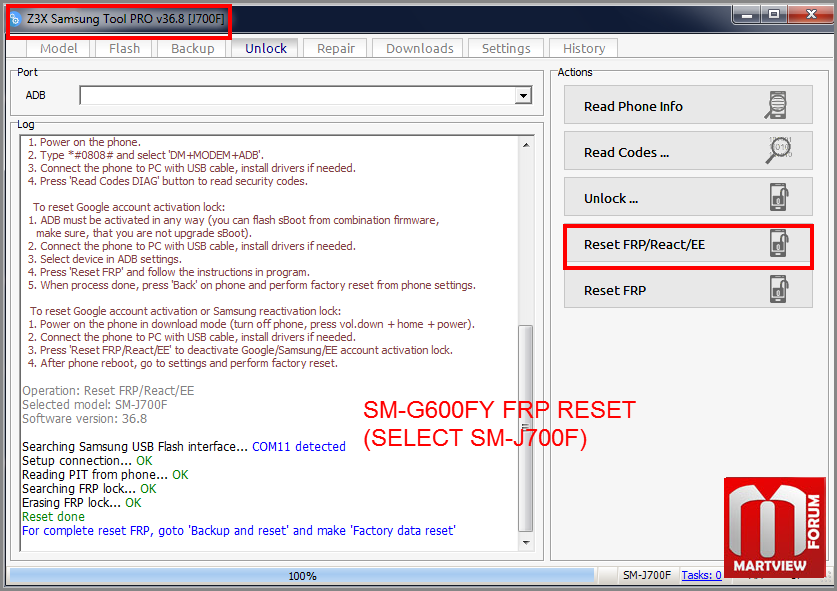This screenshot has height=591, width=837.
Task: Click the Unlock action button
Action: click(x=688, y=198)
